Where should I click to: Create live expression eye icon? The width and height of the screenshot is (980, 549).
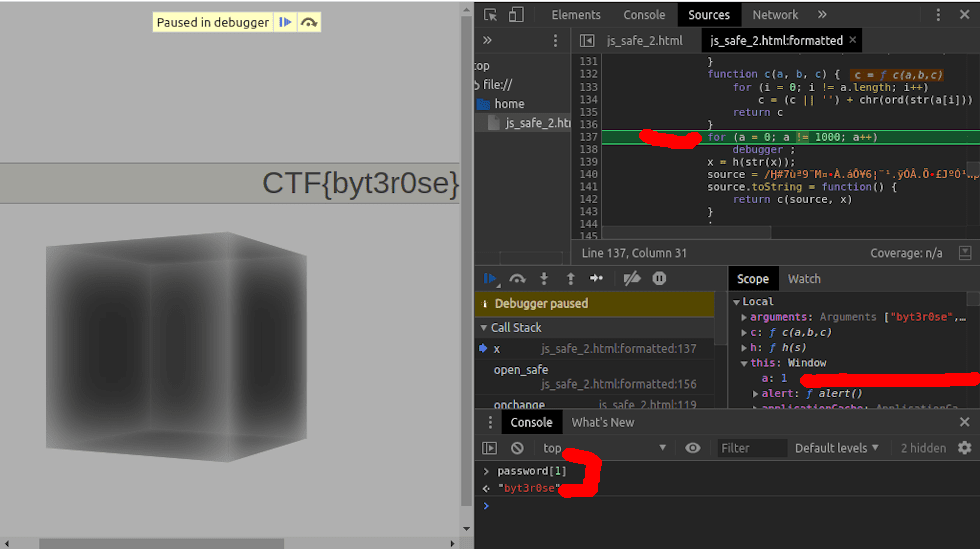point(692,448)
